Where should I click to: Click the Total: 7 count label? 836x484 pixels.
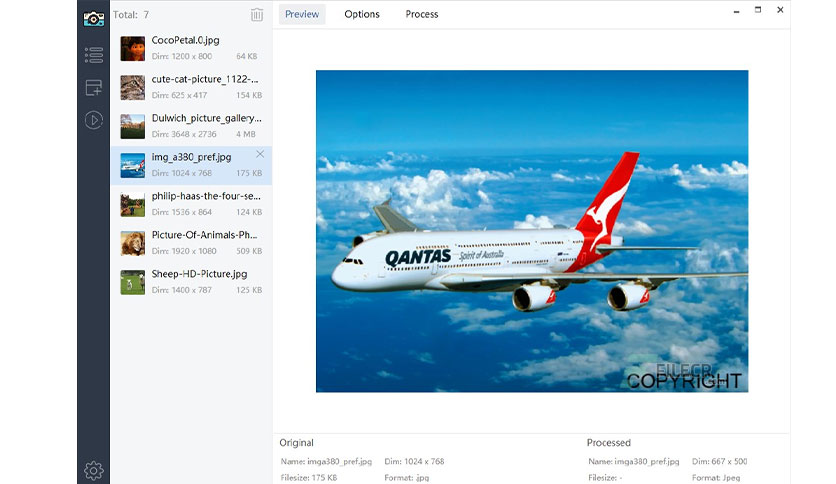(131, 15)
